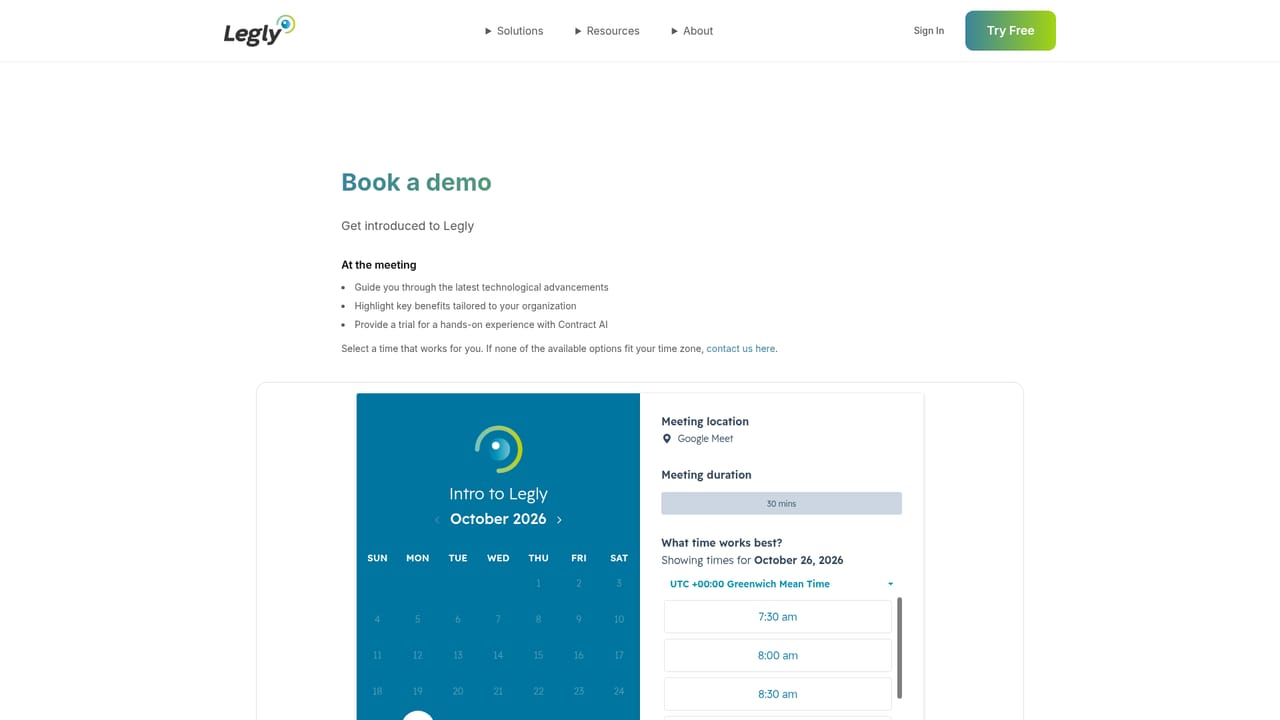
Task: Select October 8 on the calendar
Action: pyautogui.click(x=538, y=619)
